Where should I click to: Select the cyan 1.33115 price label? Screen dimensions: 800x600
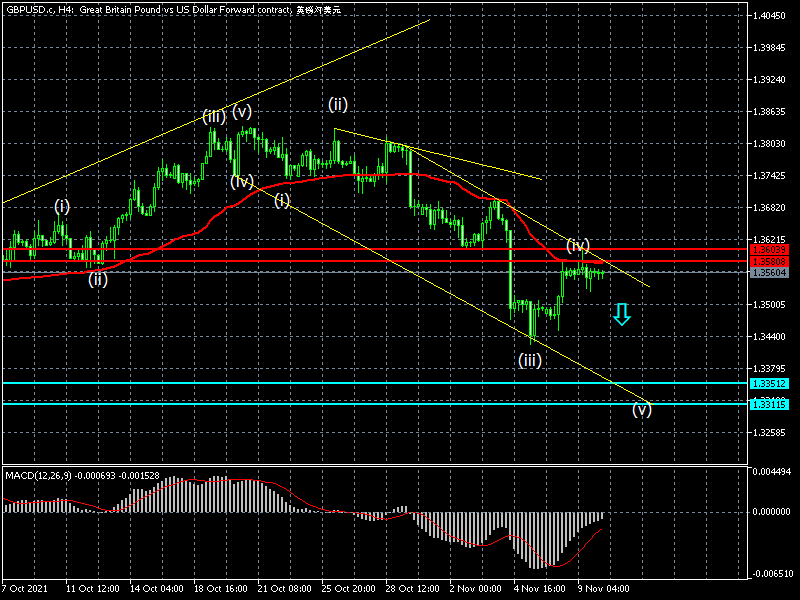[x=769, y=404]
